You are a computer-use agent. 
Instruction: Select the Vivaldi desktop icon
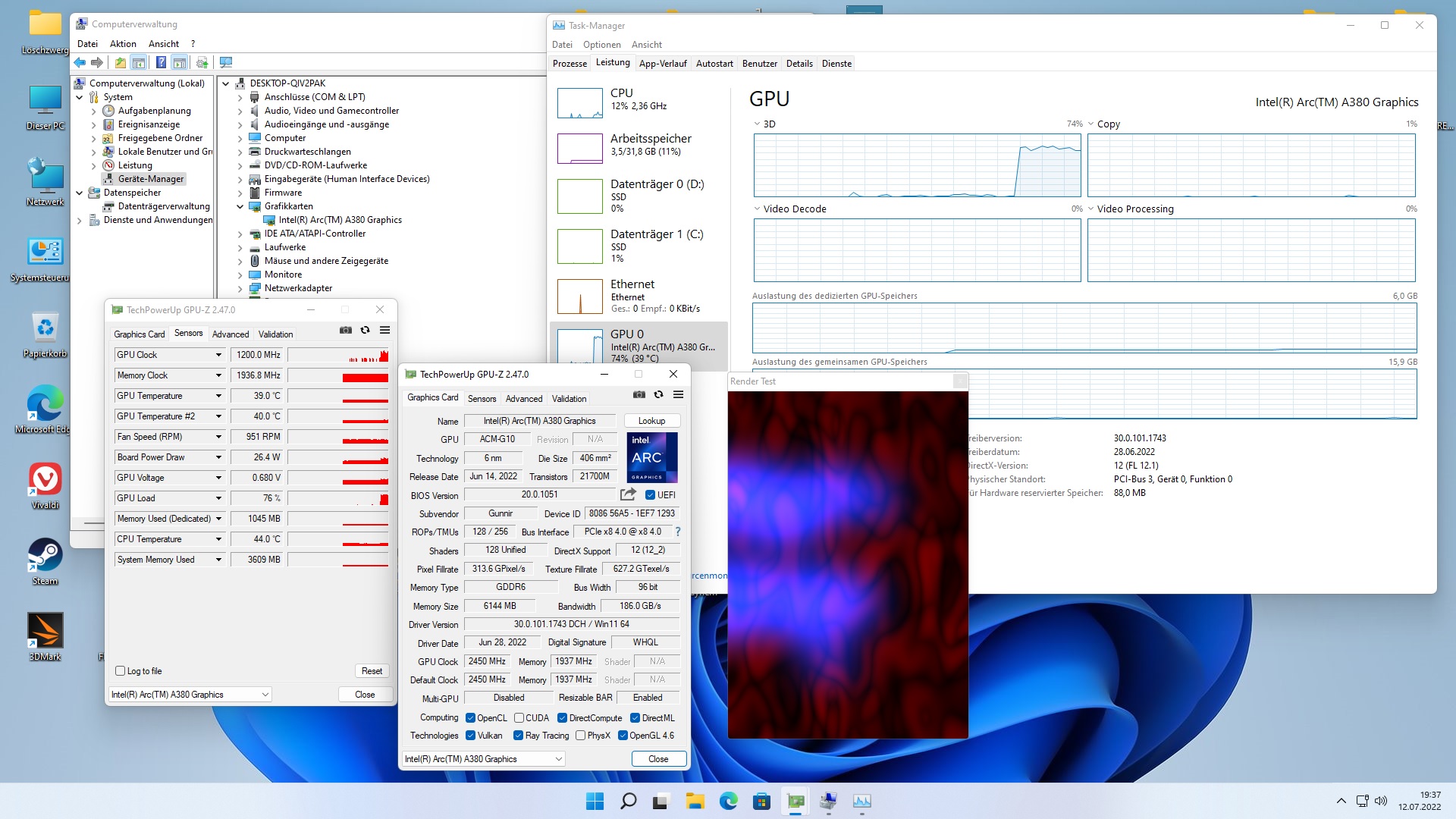[x=45, y=485]
